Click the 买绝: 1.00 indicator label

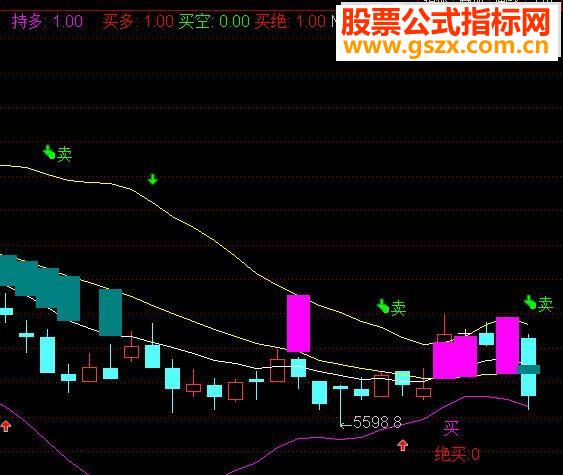[290, 21]
